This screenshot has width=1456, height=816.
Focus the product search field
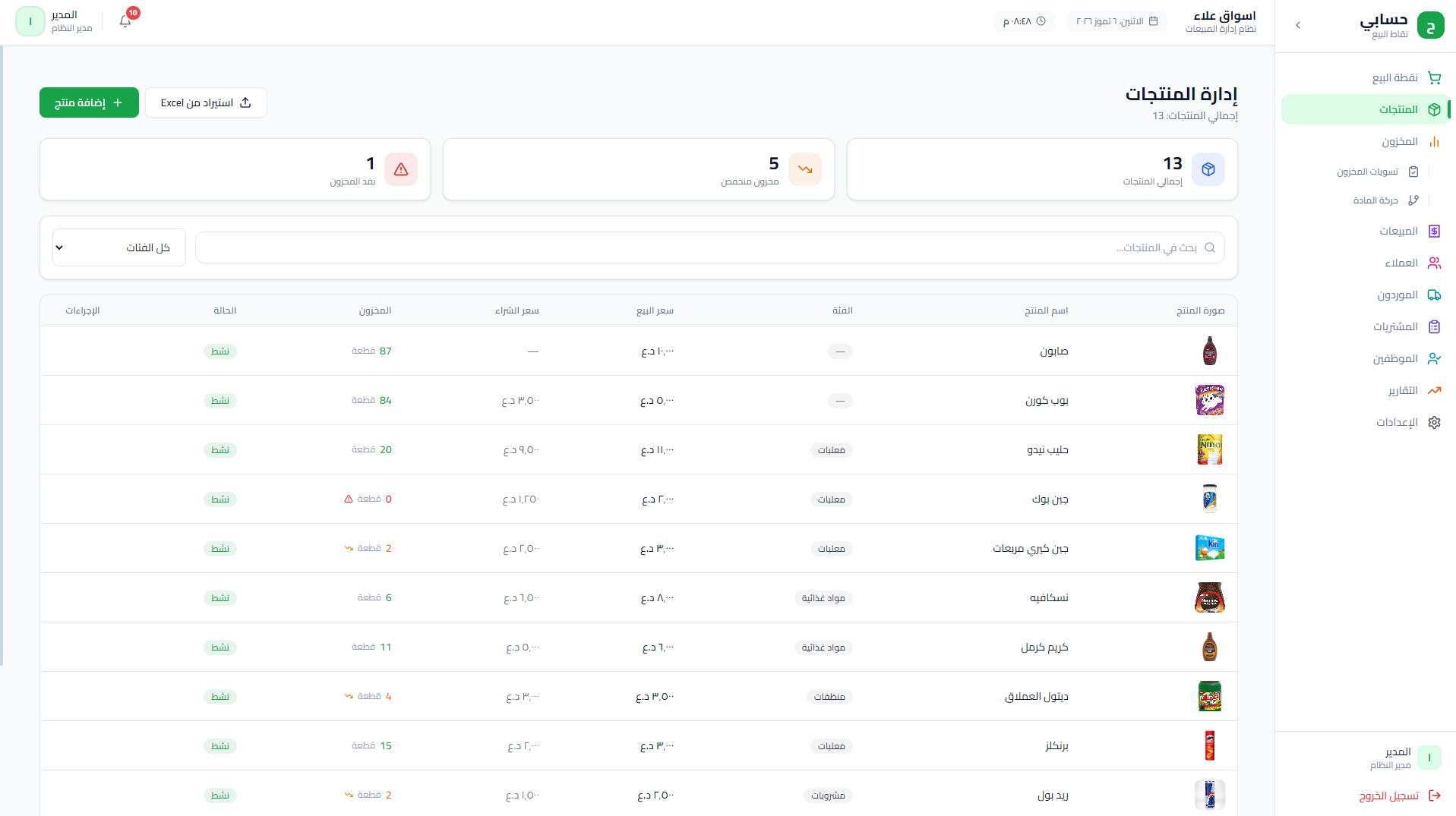coord(709,247)
